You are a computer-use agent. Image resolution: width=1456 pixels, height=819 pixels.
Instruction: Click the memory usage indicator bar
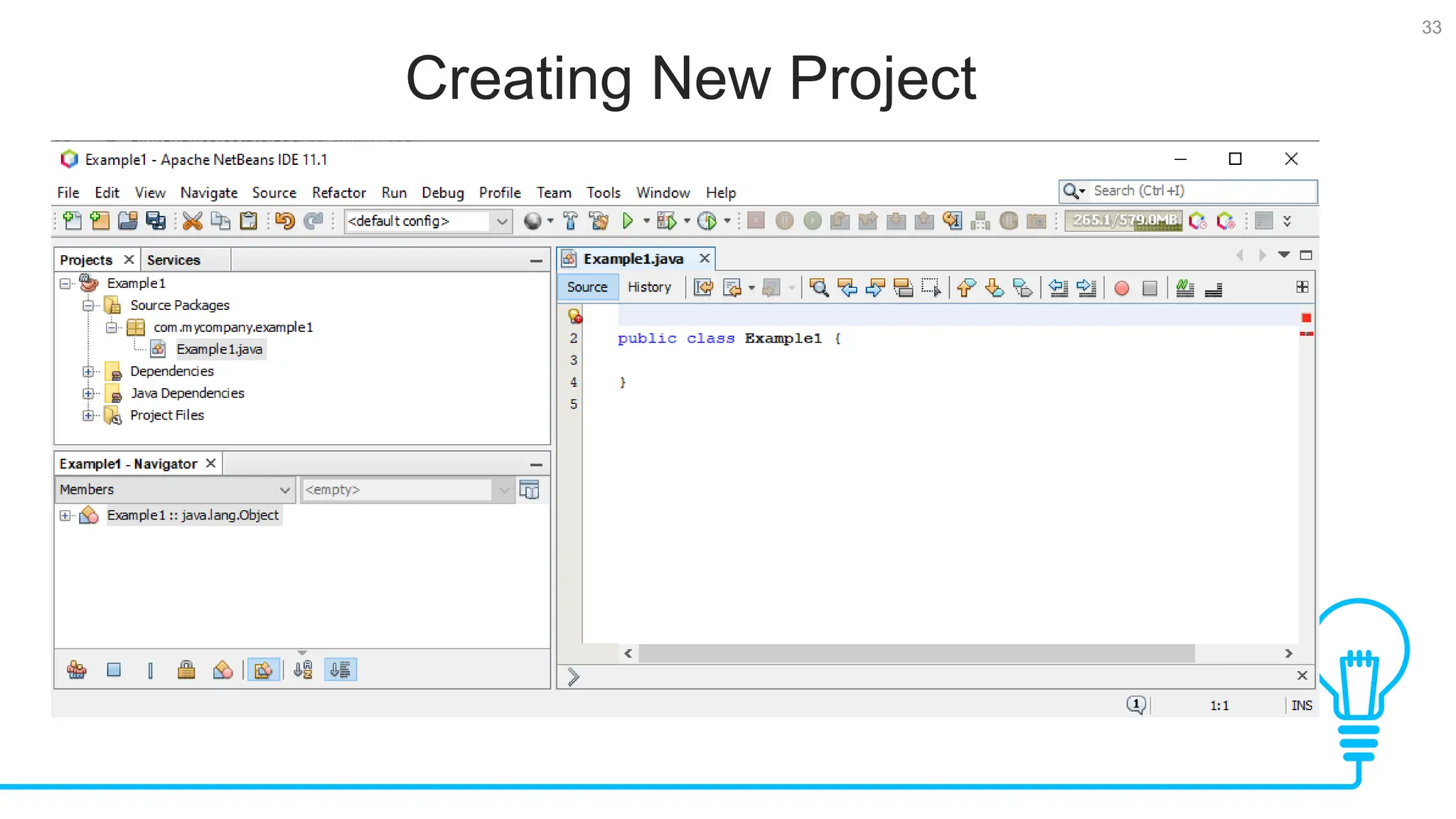pyautogui.click(x=1124, y=221)
